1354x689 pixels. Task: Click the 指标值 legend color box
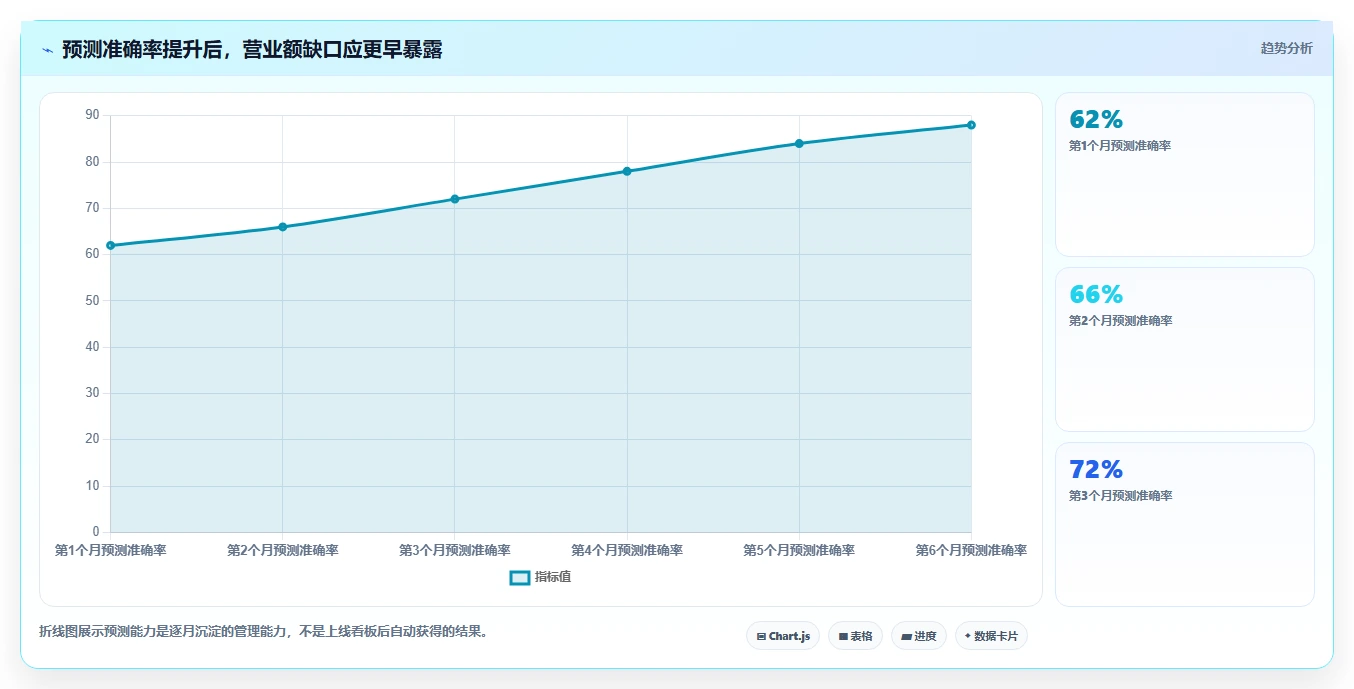click(520, 577)
